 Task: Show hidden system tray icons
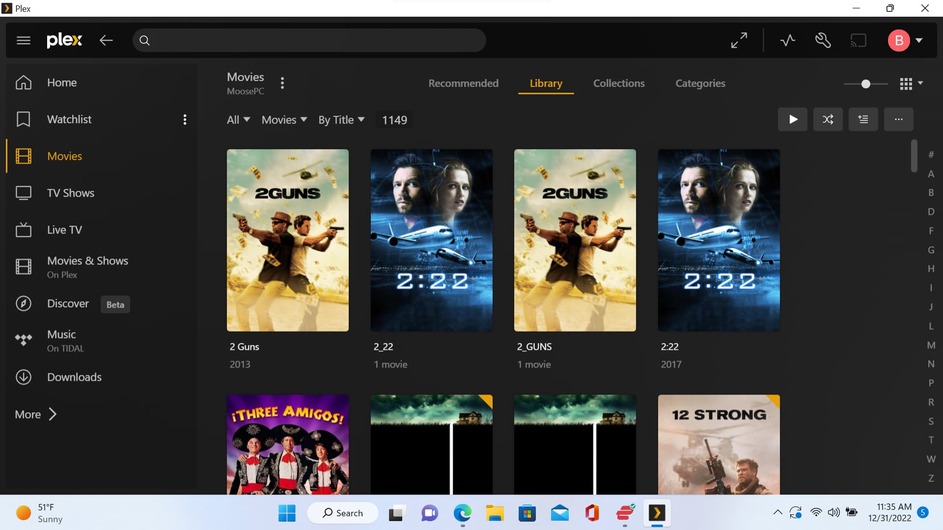pyautogui.click(x=777, y=513)
